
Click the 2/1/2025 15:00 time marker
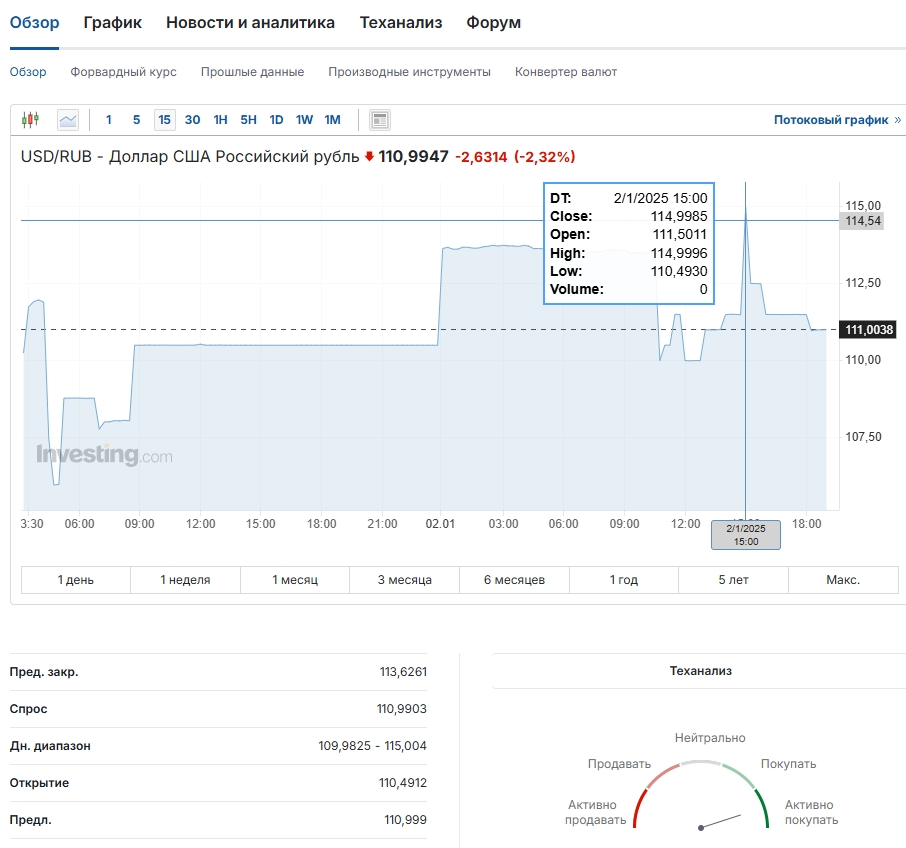pos(746,535)
